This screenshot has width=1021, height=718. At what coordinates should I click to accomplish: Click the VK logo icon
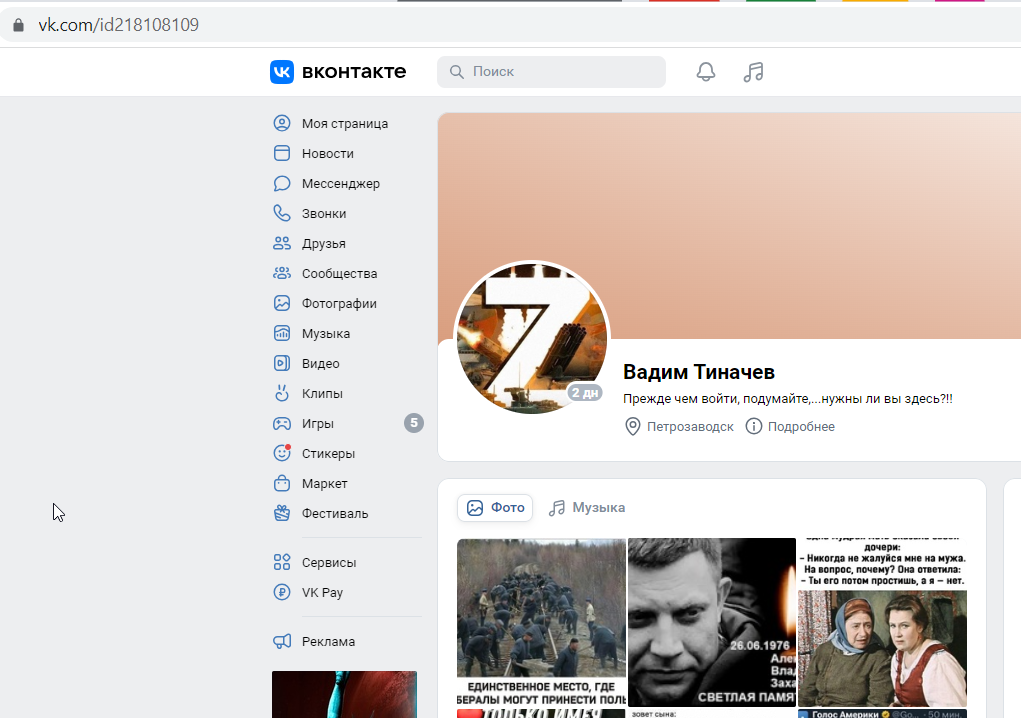pyautogui.click(x=282, y=72)
